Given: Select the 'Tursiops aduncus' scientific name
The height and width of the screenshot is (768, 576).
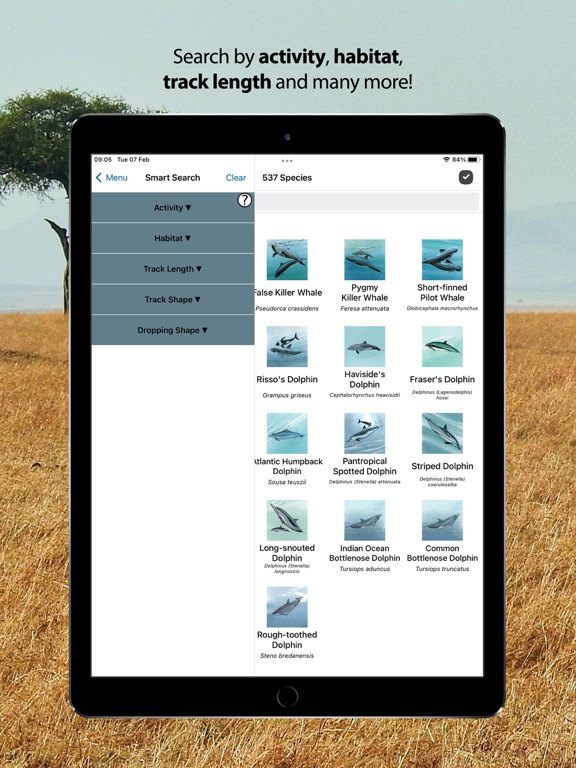Looking at the screenshot, I should click(364, 569).
